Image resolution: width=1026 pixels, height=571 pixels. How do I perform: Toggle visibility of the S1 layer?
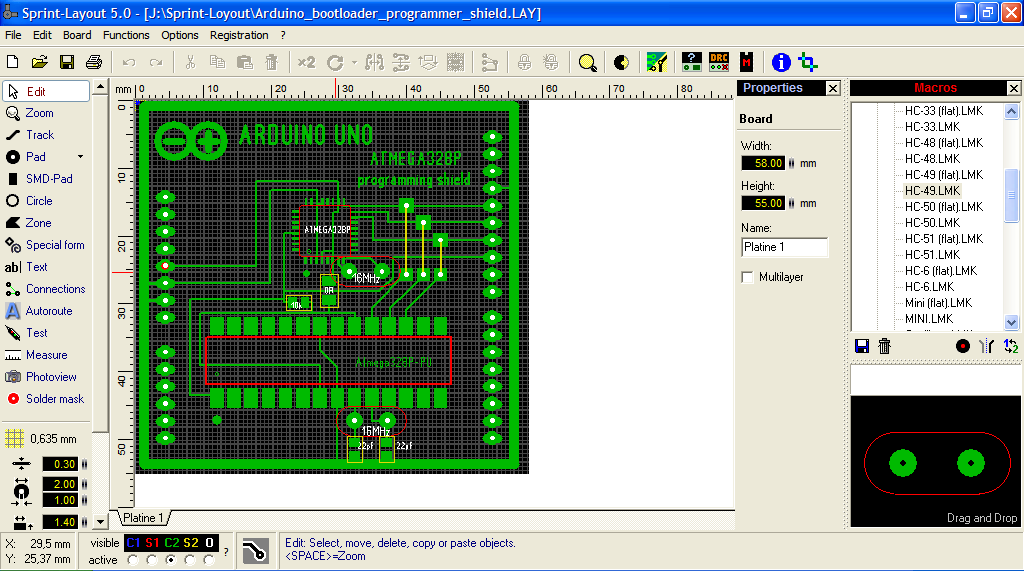pos(152,543)
